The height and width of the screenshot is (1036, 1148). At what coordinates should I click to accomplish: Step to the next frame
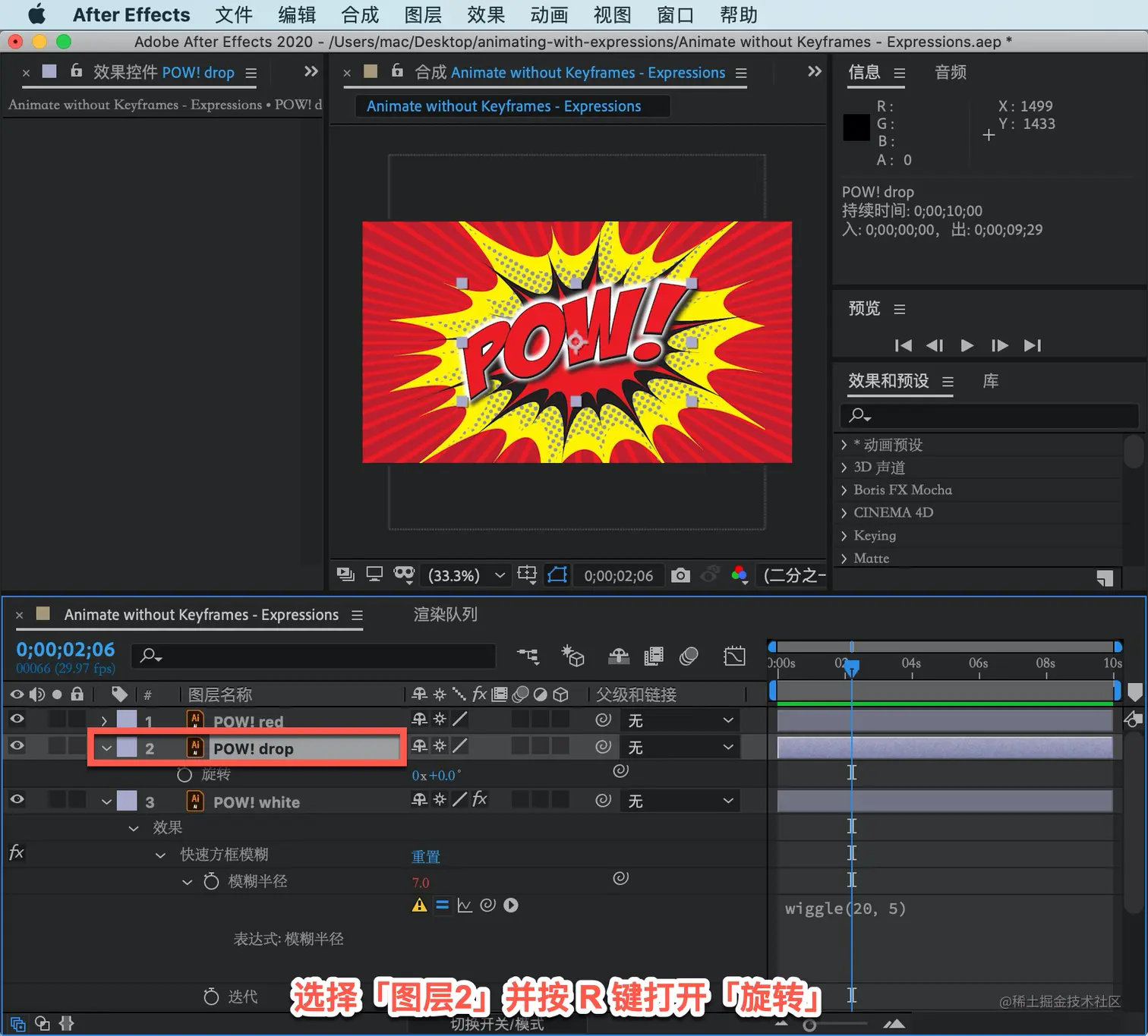pos(1000,345)
